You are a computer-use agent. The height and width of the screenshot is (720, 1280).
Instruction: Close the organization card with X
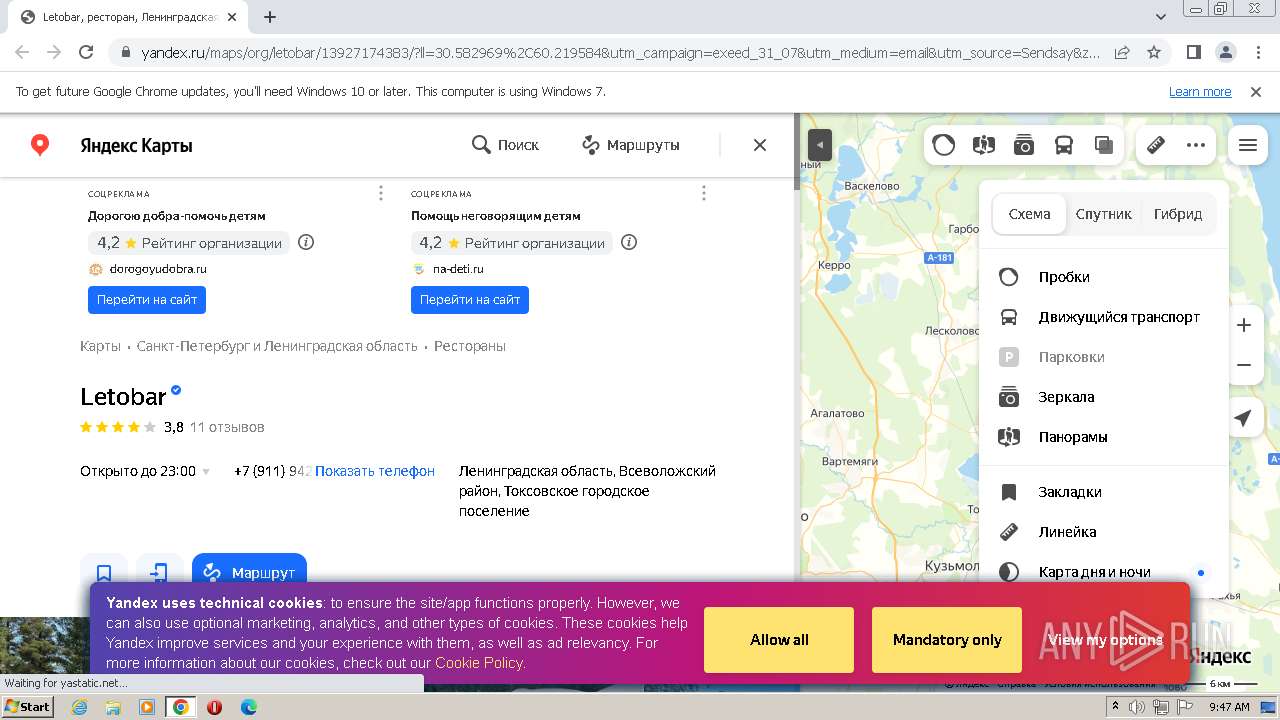point(760,145)
